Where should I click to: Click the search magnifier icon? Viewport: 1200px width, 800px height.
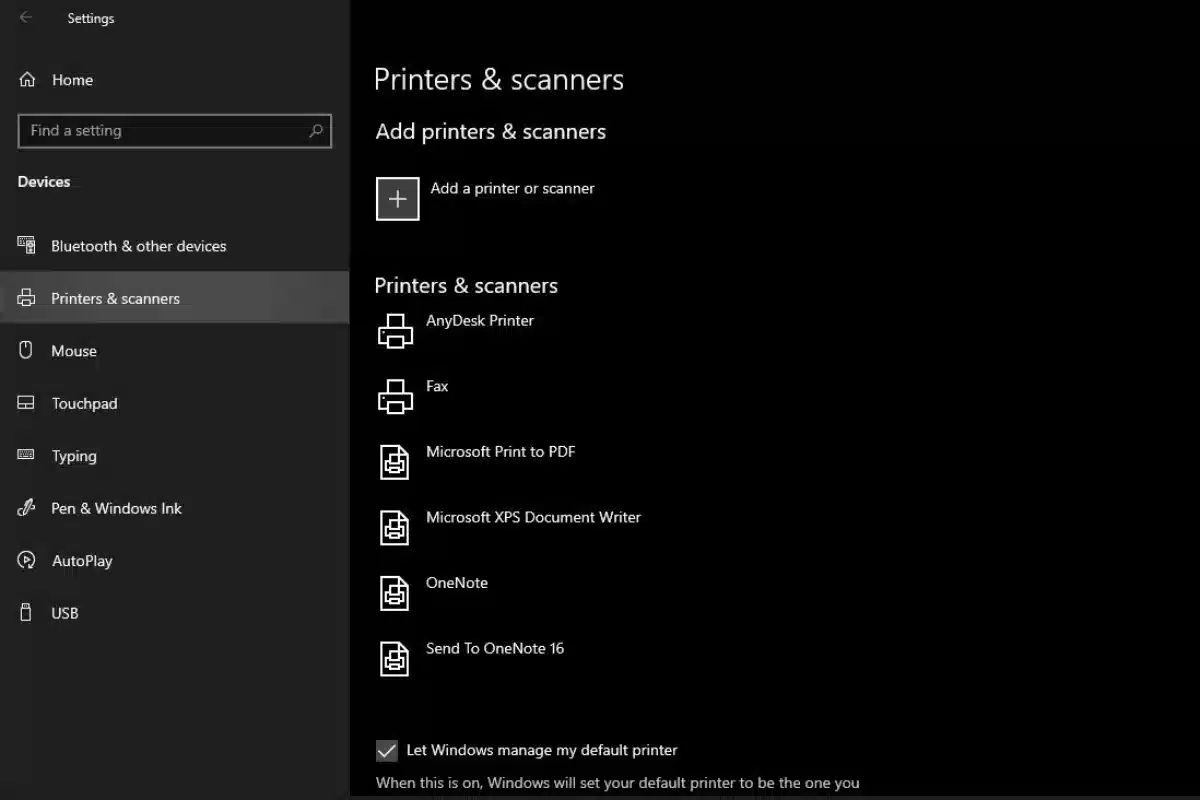pyautogui.click(x=316, y=131)
